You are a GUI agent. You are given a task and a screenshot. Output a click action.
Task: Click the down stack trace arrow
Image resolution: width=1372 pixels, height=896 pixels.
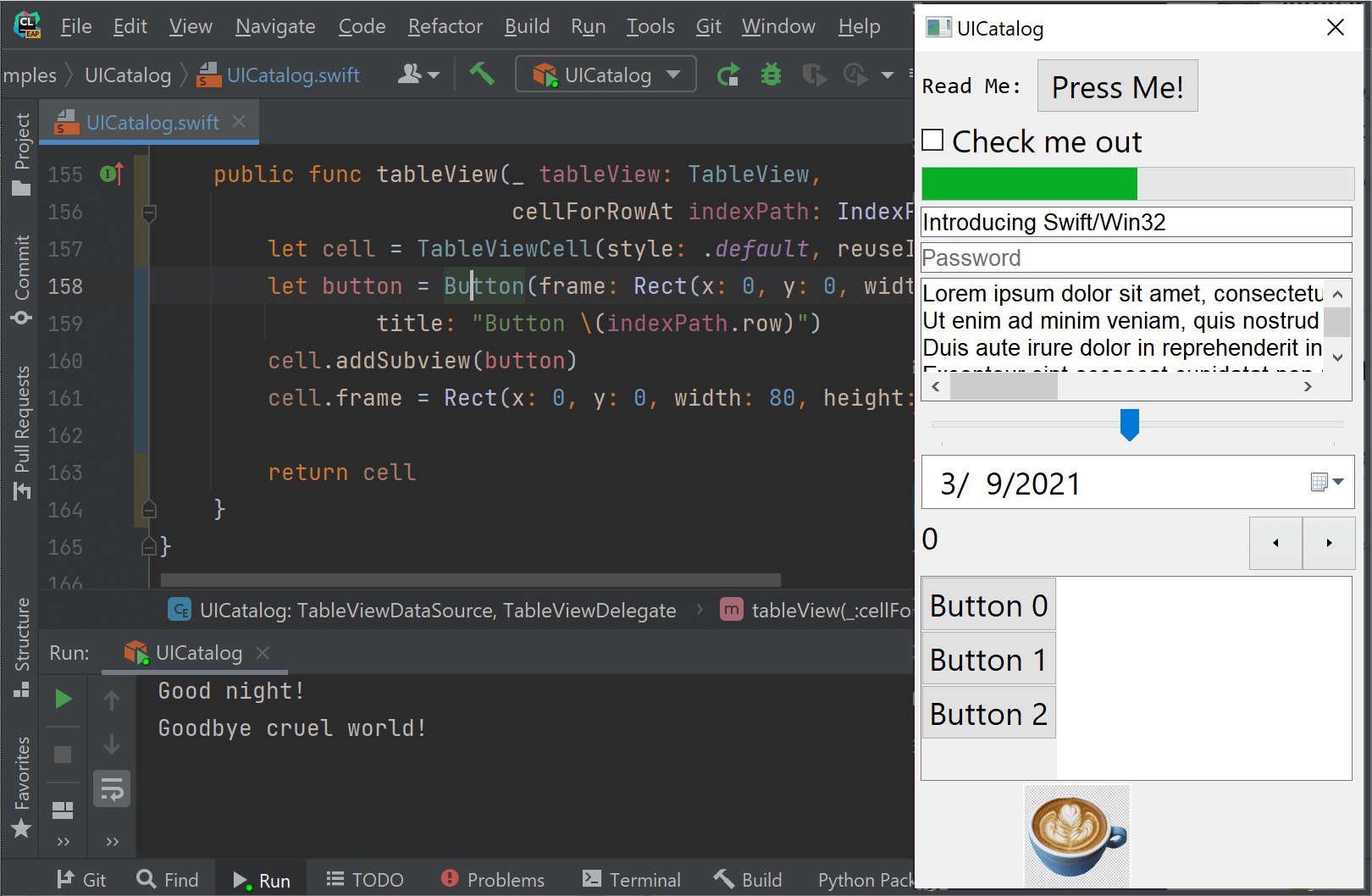click(x=112, y=744)
